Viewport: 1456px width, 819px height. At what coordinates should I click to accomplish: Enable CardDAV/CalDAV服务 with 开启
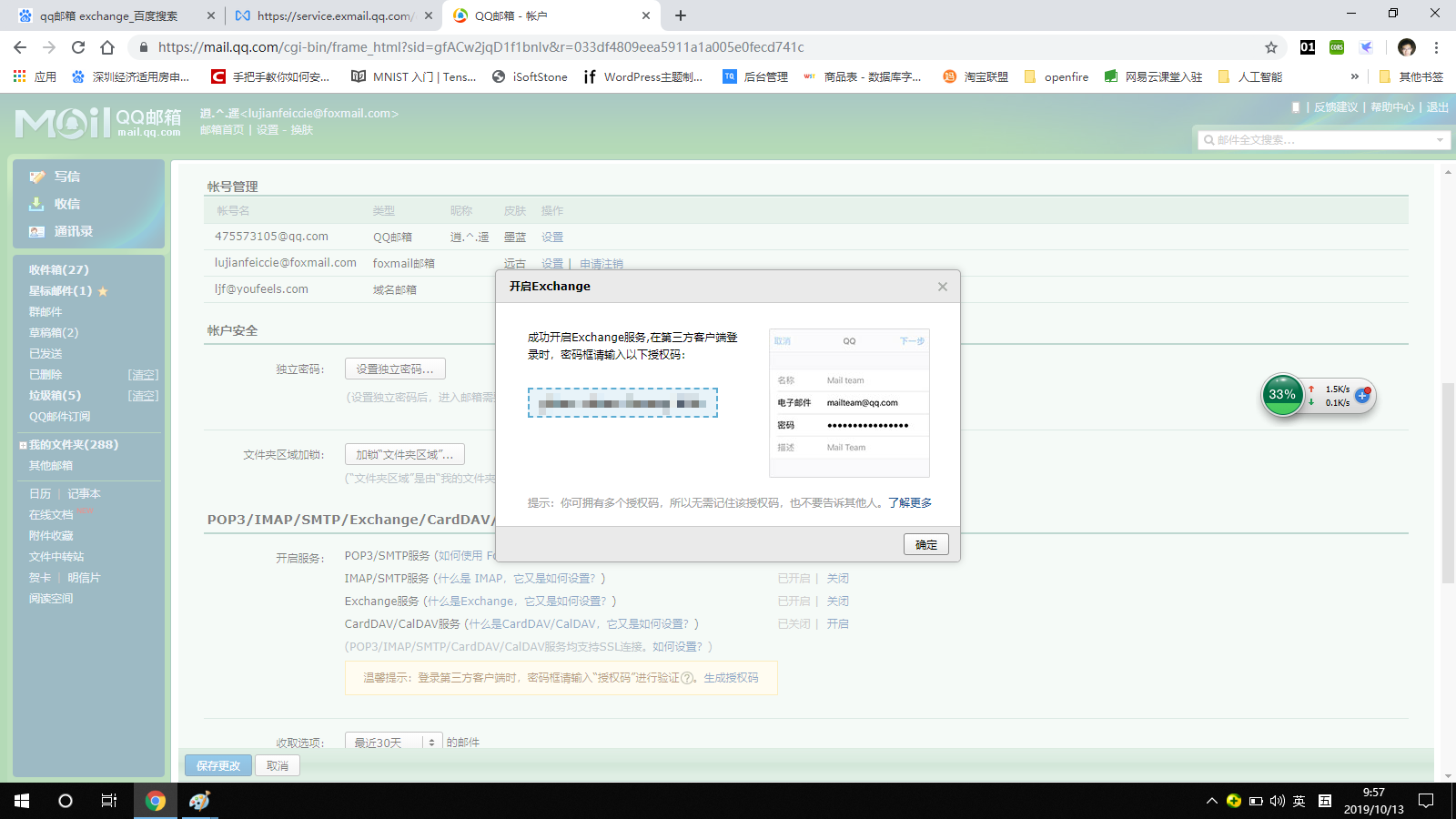coord(838,623)
